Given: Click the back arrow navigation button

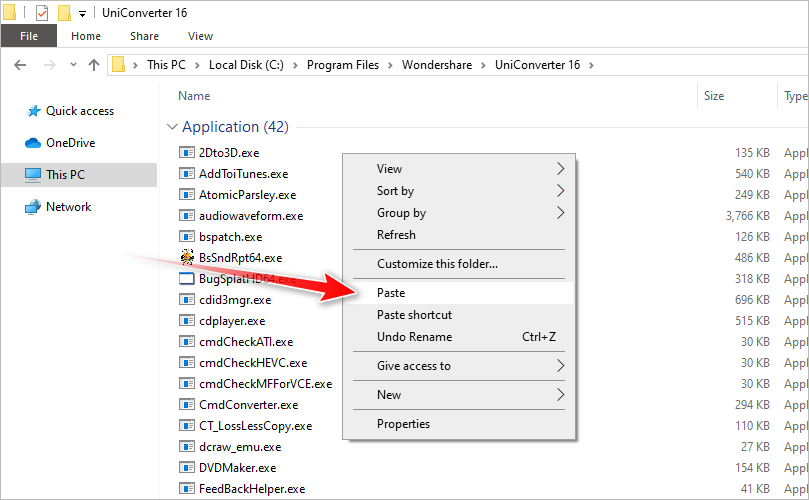Looking at the screenshot, I should 20,65.
